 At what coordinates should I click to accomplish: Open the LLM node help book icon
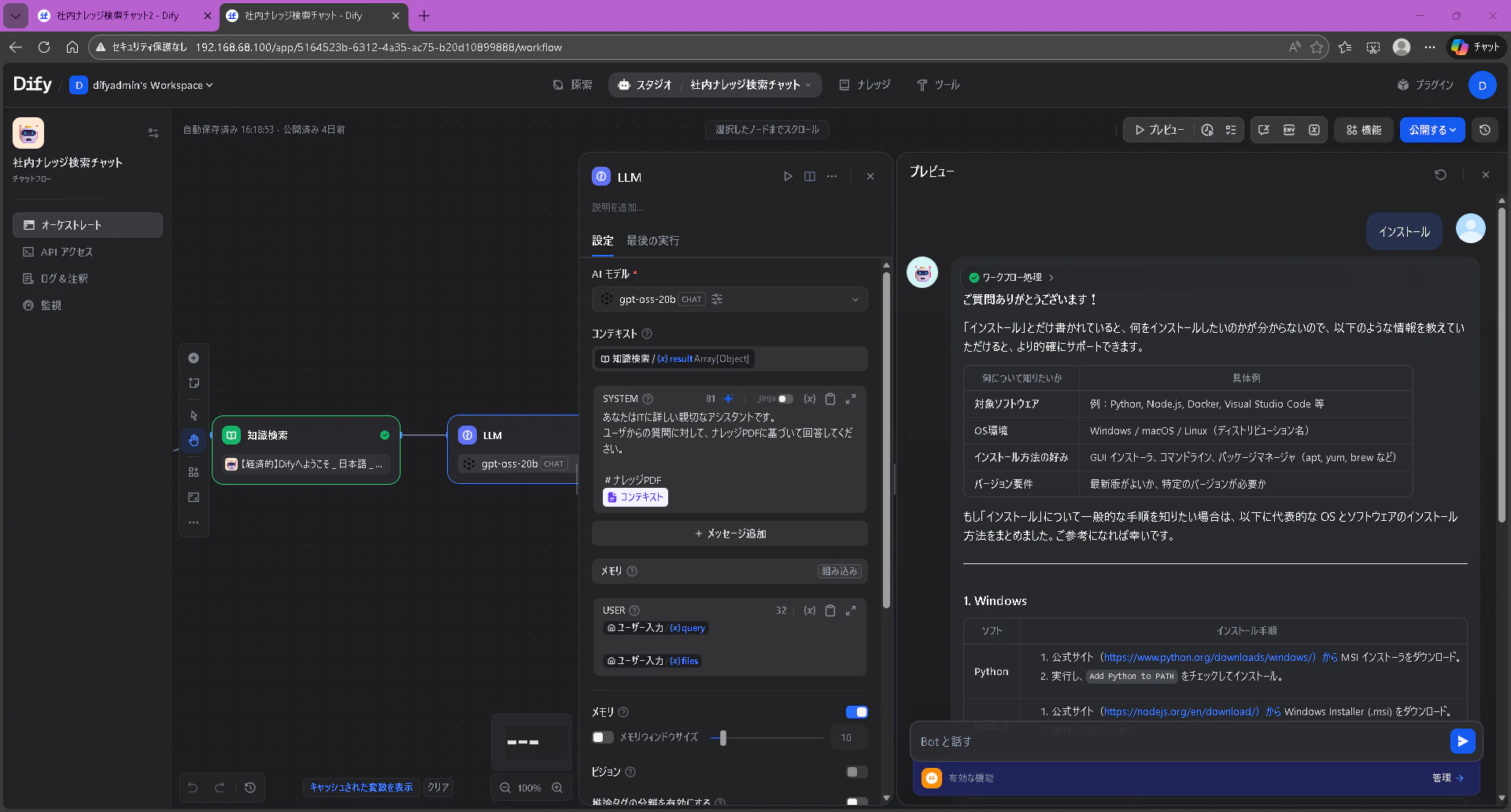(810, 176)
